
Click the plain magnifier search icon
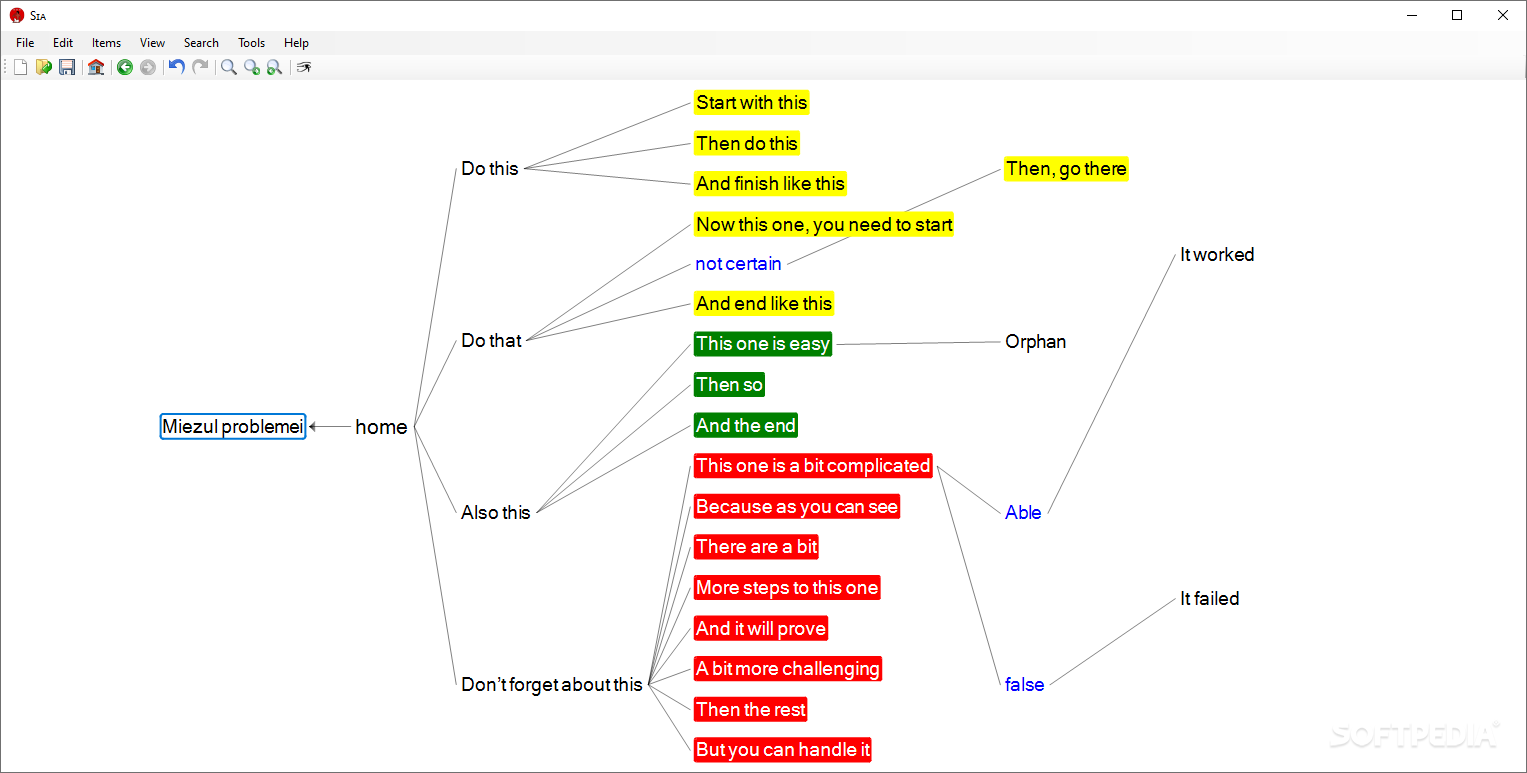(x=229, y=67)
